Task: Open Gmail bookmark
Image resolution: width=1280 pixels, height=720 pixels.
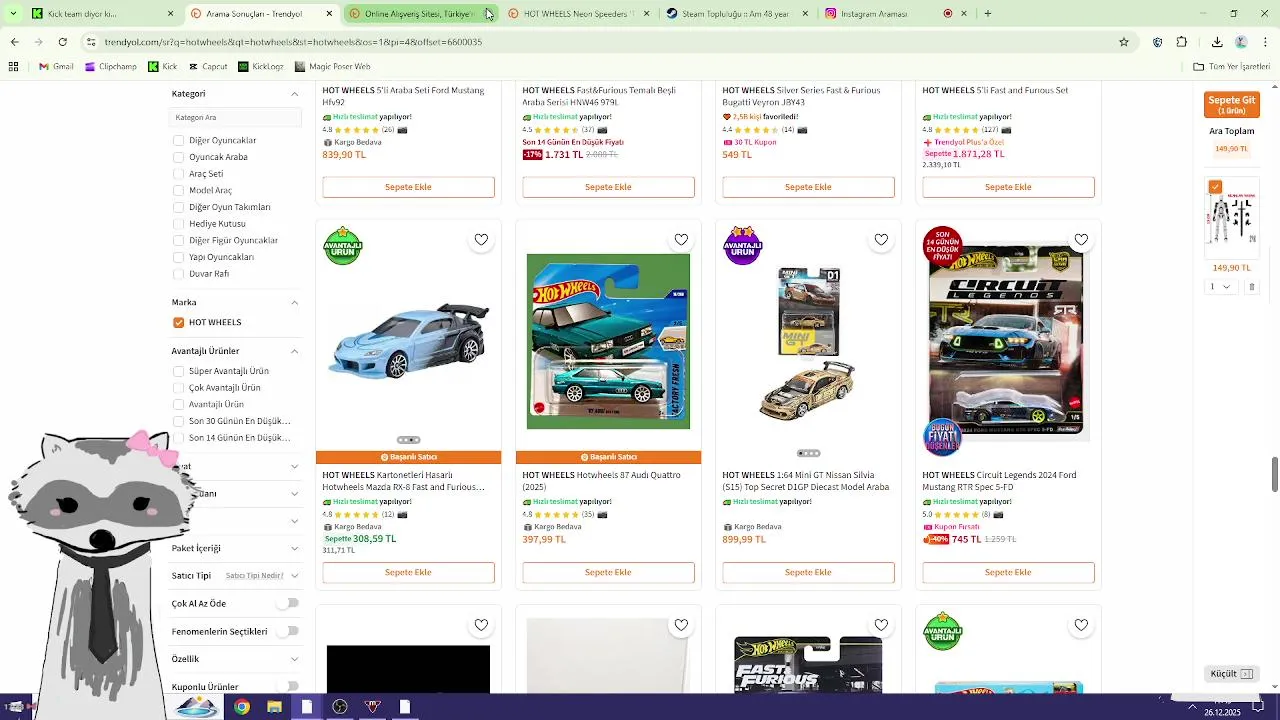Action: click(x=56, y=67)
